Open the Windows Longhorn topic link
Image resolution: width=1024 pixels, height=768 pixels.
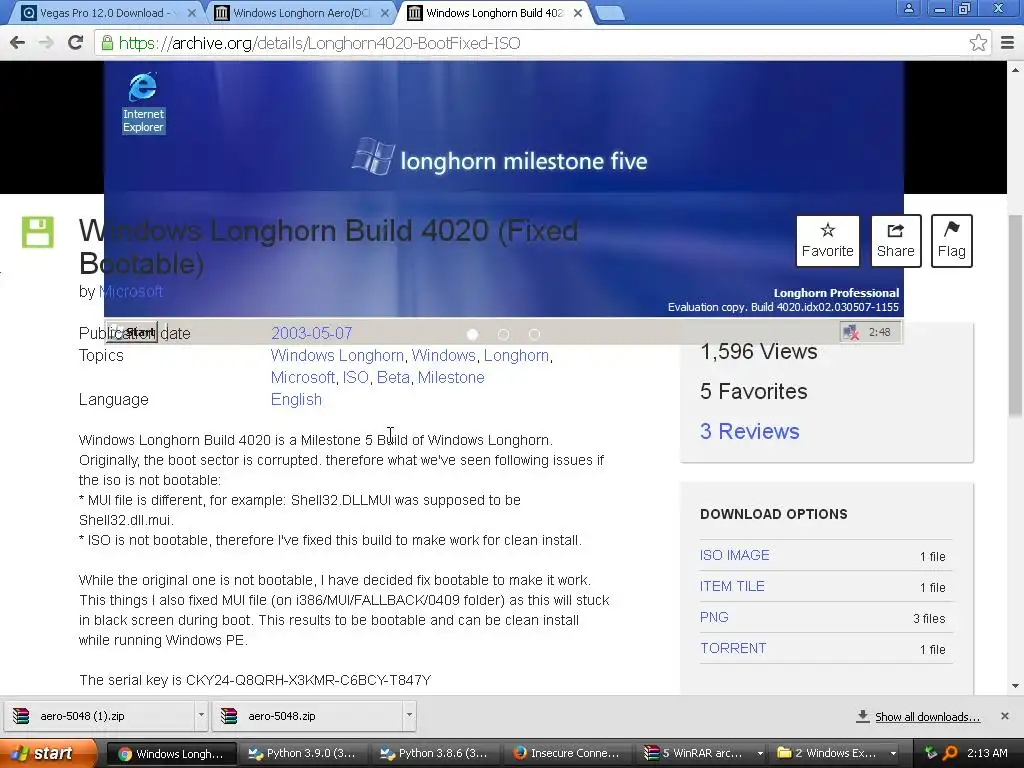[x=337, y=355]
